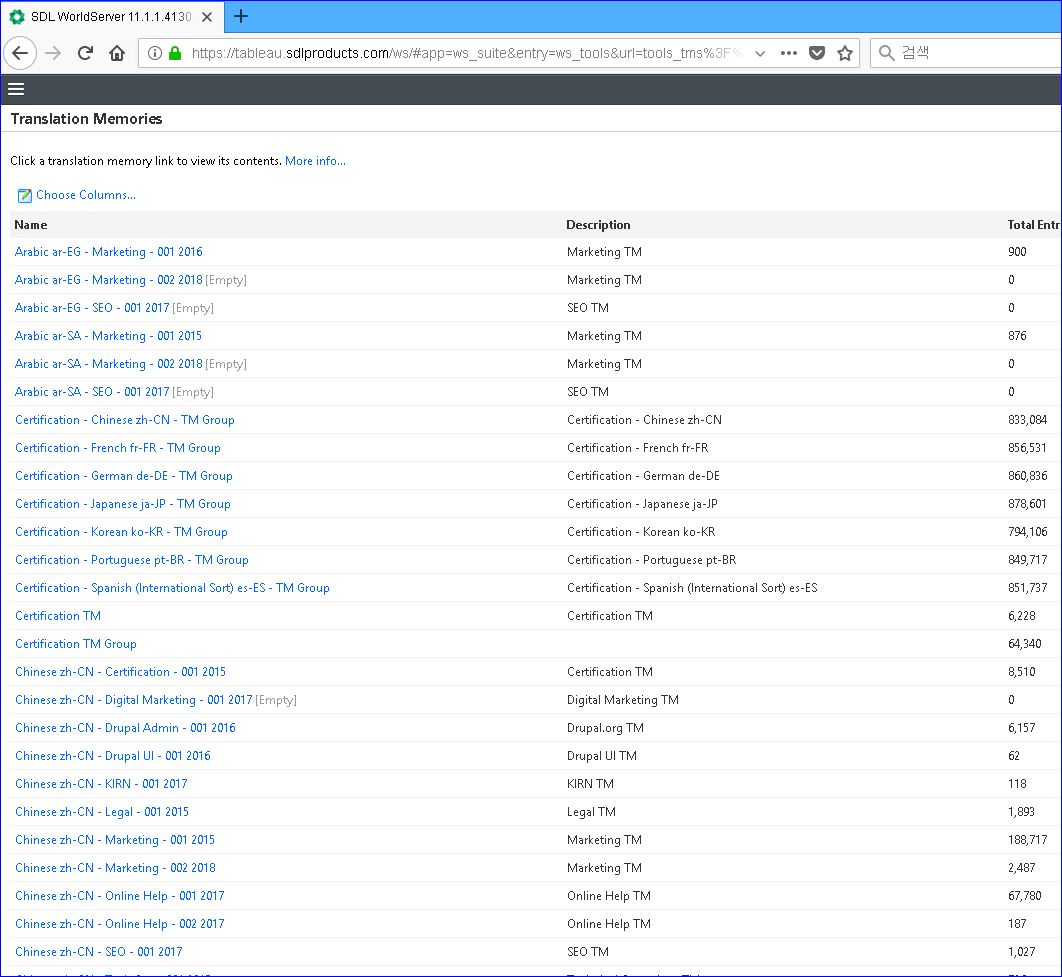Open the hamburger navigation menu
This screenshot has width=1062, height=977.
pyautogui.click(x=16, y=89)
